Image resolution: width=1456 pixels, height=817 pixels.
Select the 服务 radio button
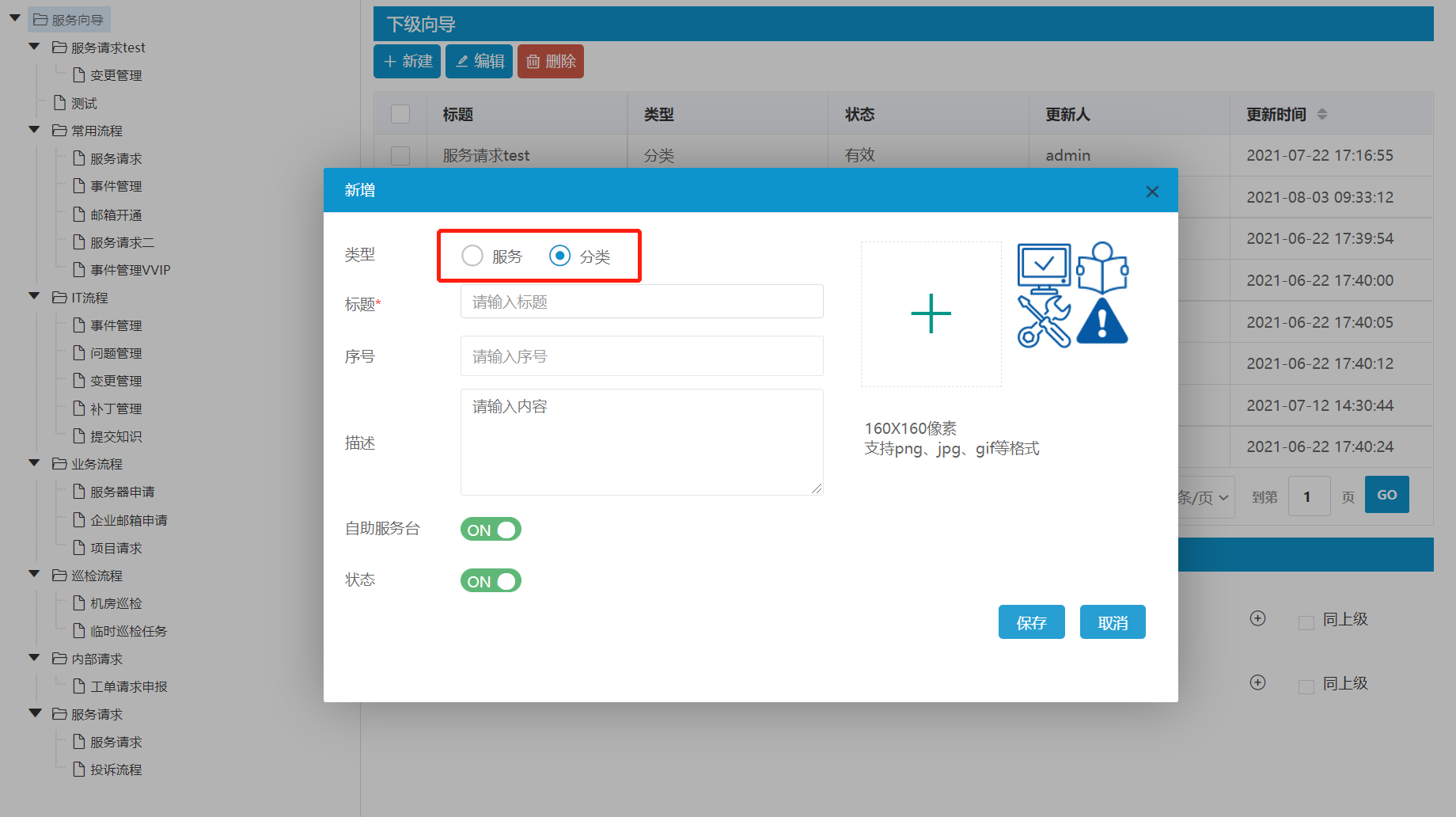coord(472,256)
